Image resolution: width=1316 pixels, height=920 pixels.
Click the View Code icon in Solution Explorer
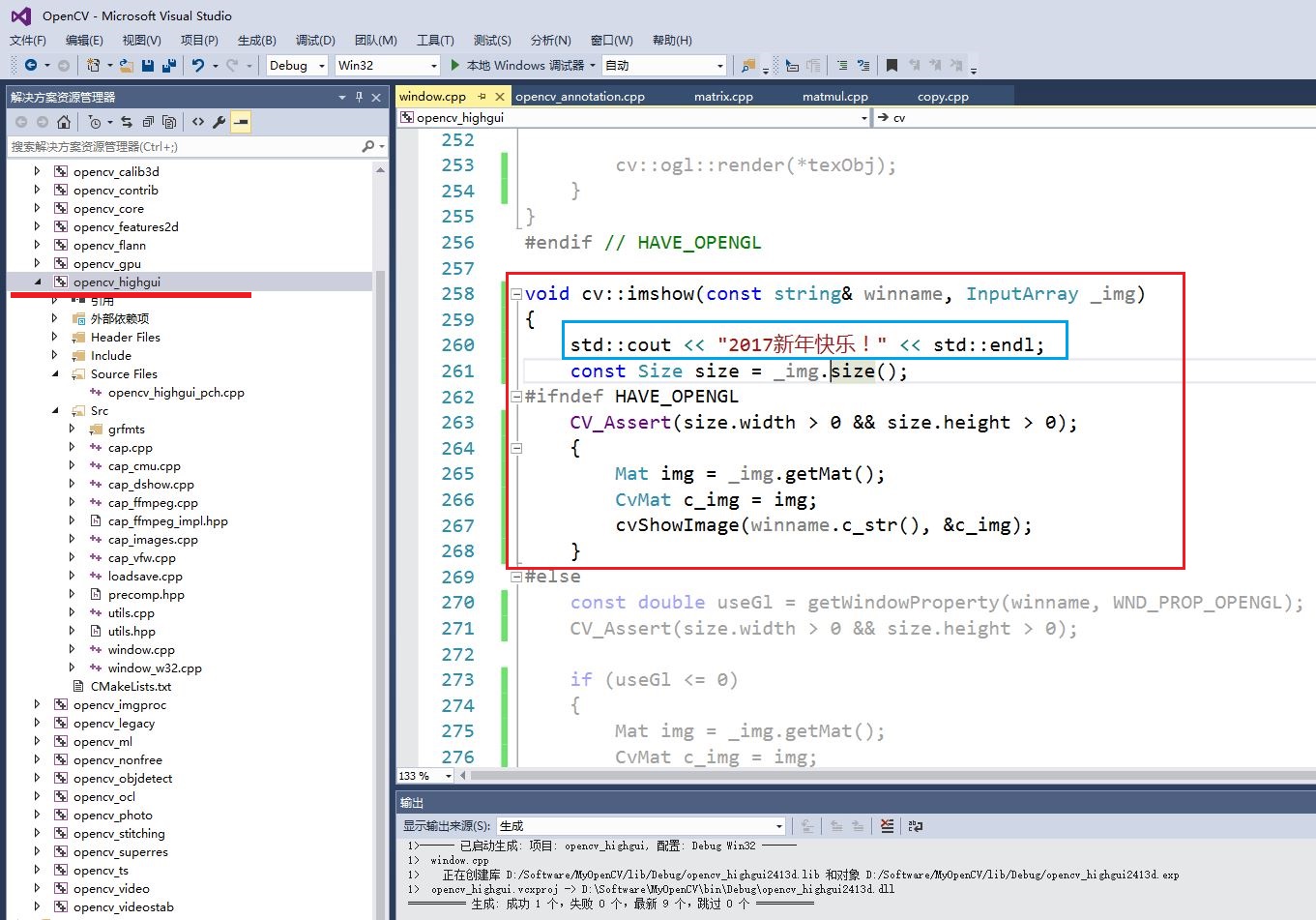click(198, 122)
